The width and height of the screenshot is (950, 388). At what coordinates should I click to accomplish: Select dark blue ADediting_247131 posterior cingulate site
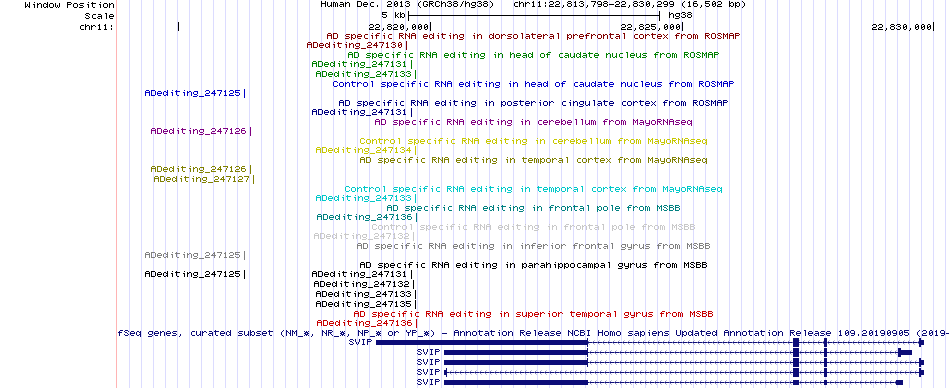[362, 112]
